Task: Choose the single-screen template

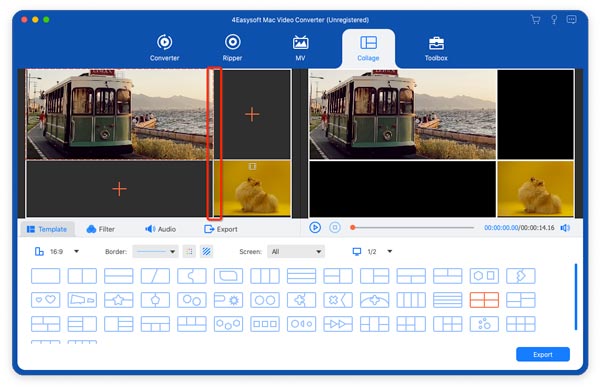Action: (46, 275)
